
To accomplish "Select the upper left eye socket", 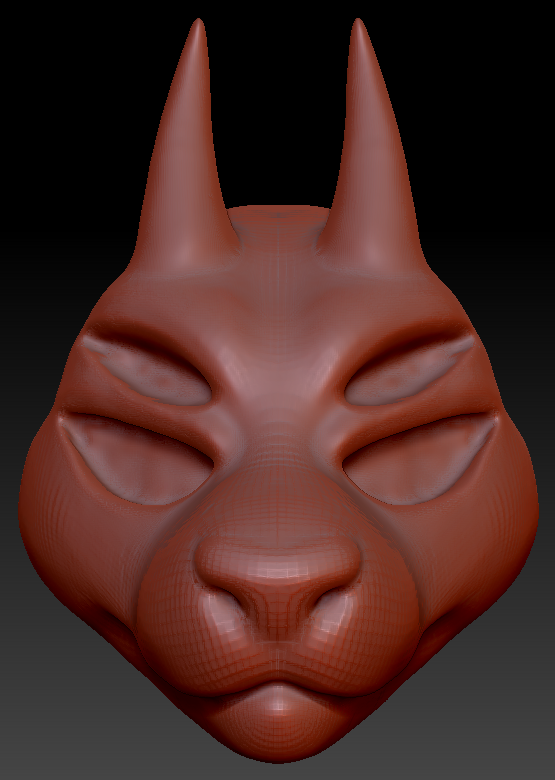I will (x=149, y=371).
